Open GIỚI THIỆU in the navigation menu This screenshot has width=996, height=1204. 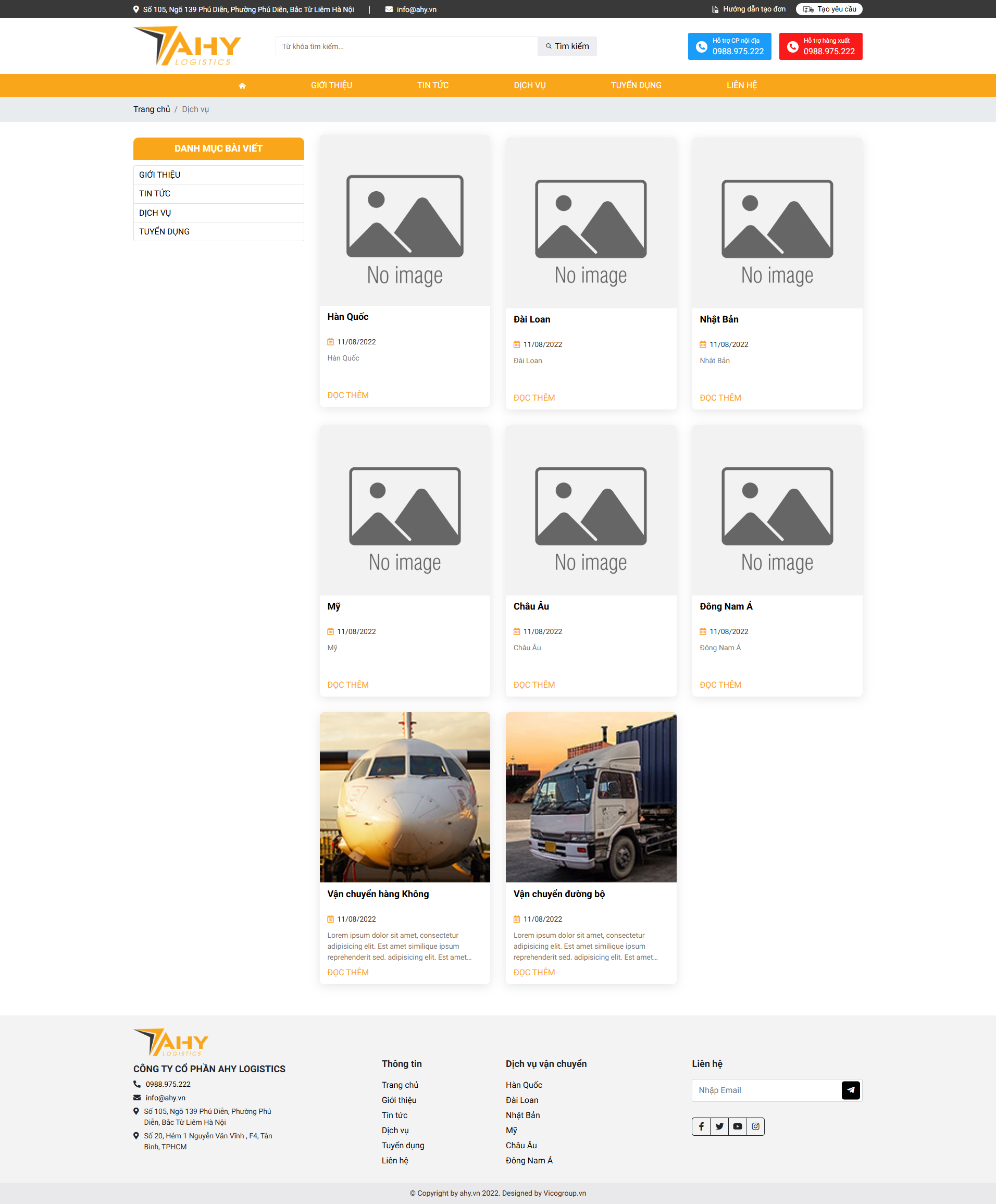point(331,85)
